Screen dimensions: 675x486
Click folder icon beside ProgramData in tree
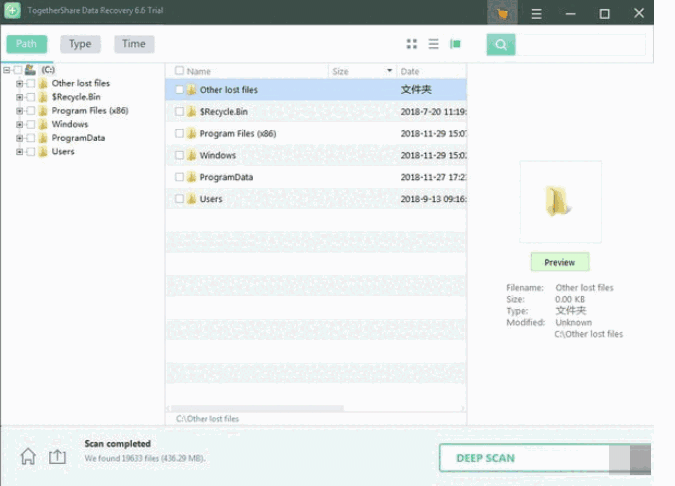43,138
